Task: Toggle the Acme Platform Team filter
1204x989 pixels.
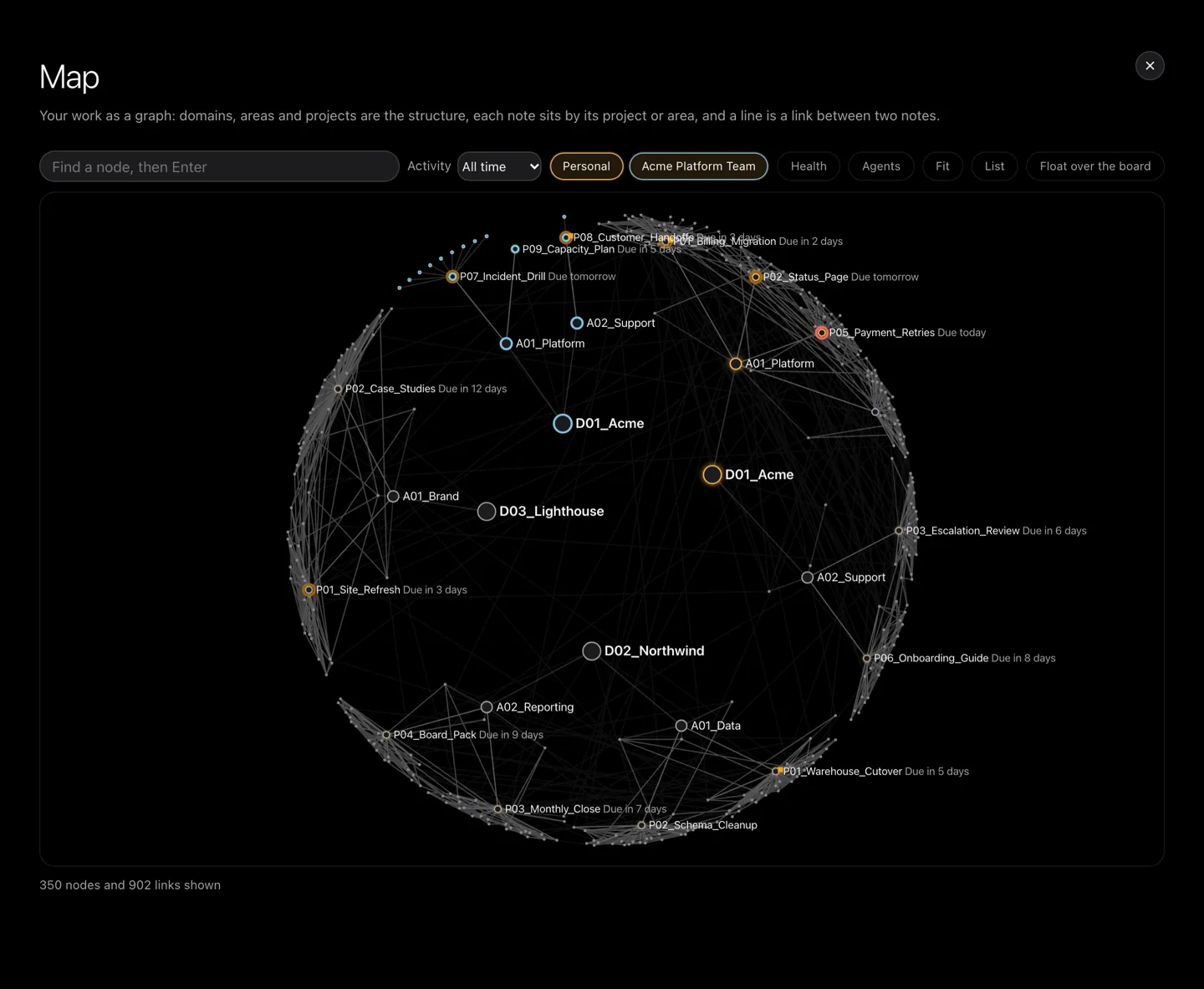Action: click(698, 166)
